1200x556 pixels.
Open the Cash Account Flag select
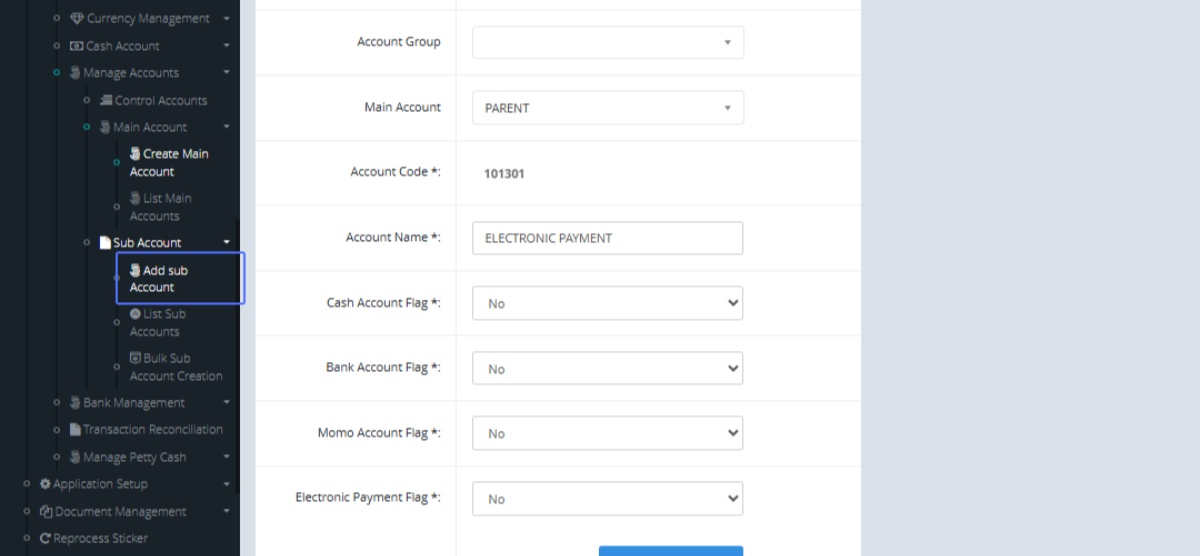coord(607,303)
